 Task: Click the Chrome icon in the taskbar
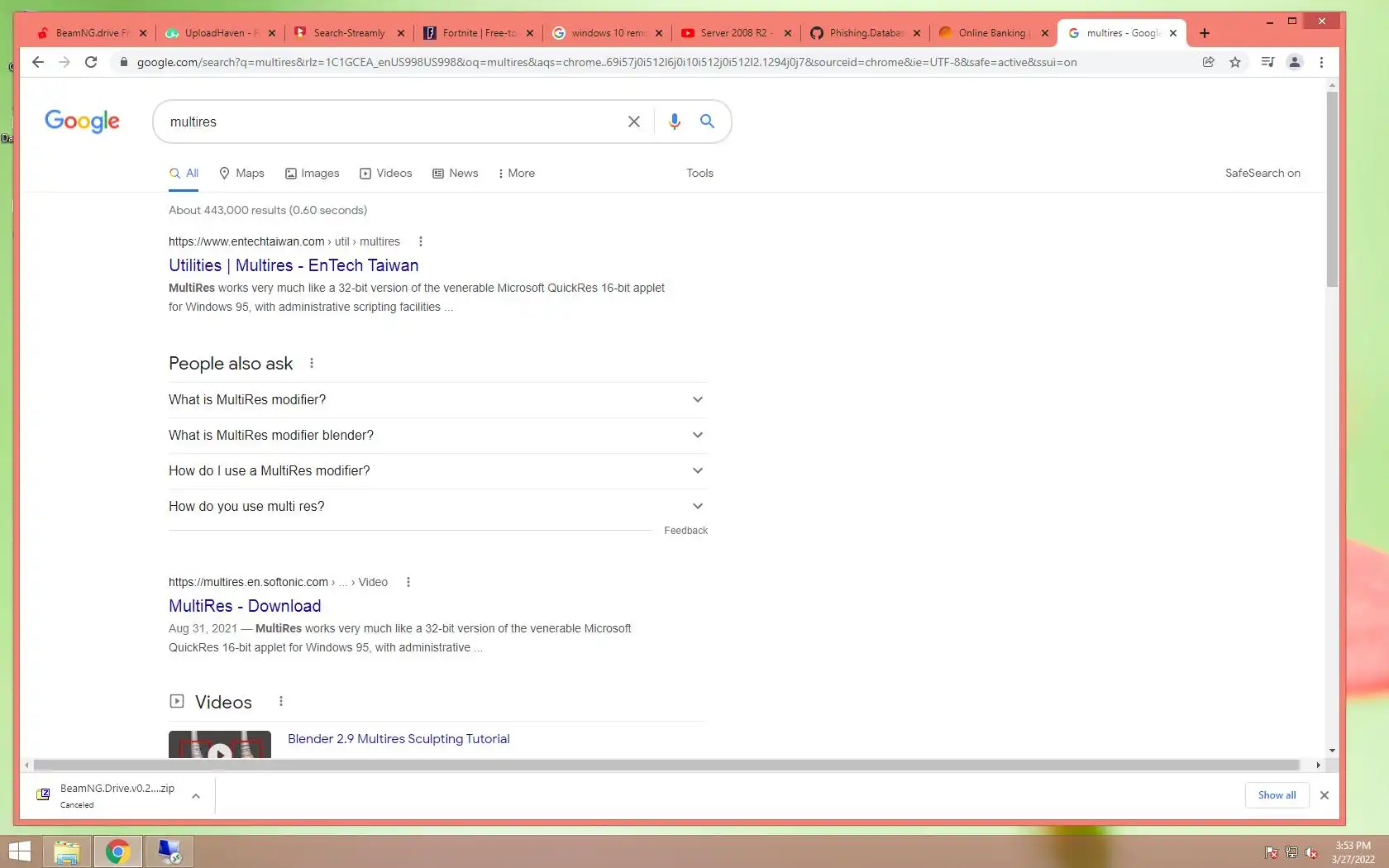tap(117, 851)
